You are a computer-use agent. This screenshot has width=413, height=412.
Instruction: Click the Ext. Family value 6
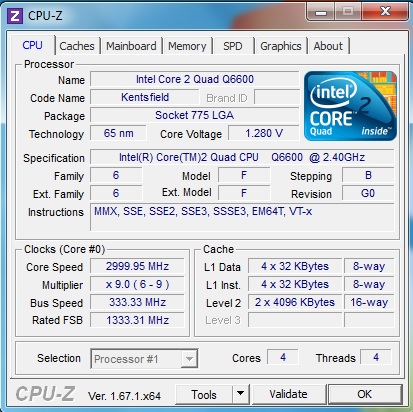point(116,193)
